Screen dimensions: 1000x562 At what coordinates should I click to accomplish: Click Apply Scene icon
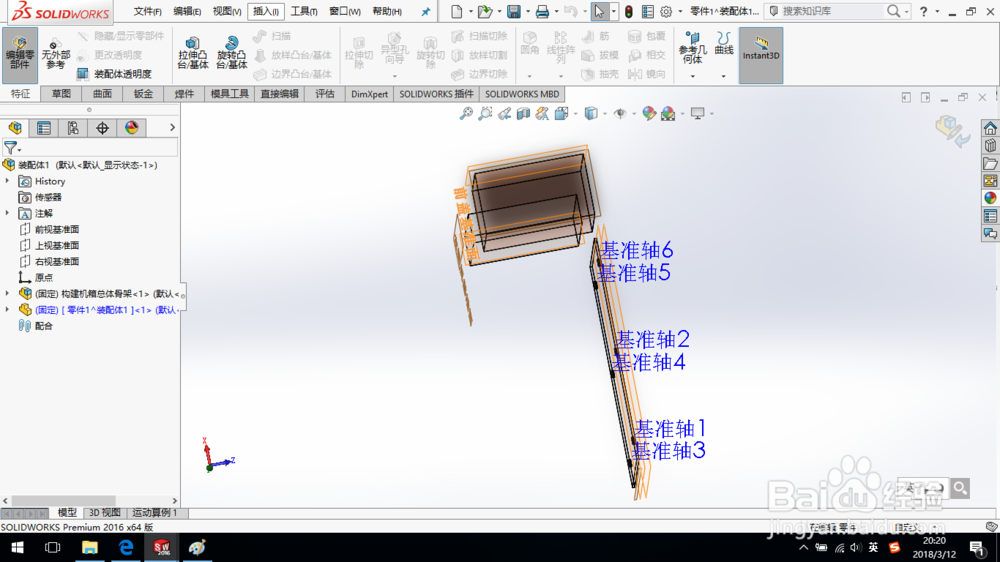(x=668, y=114)
